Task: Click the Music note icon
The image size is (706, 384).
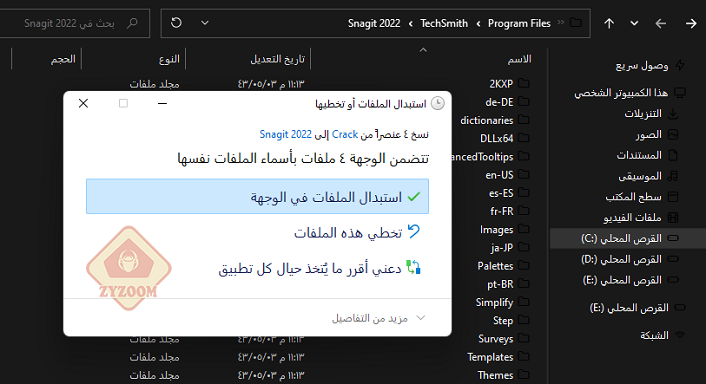Action: click(673, 176)
